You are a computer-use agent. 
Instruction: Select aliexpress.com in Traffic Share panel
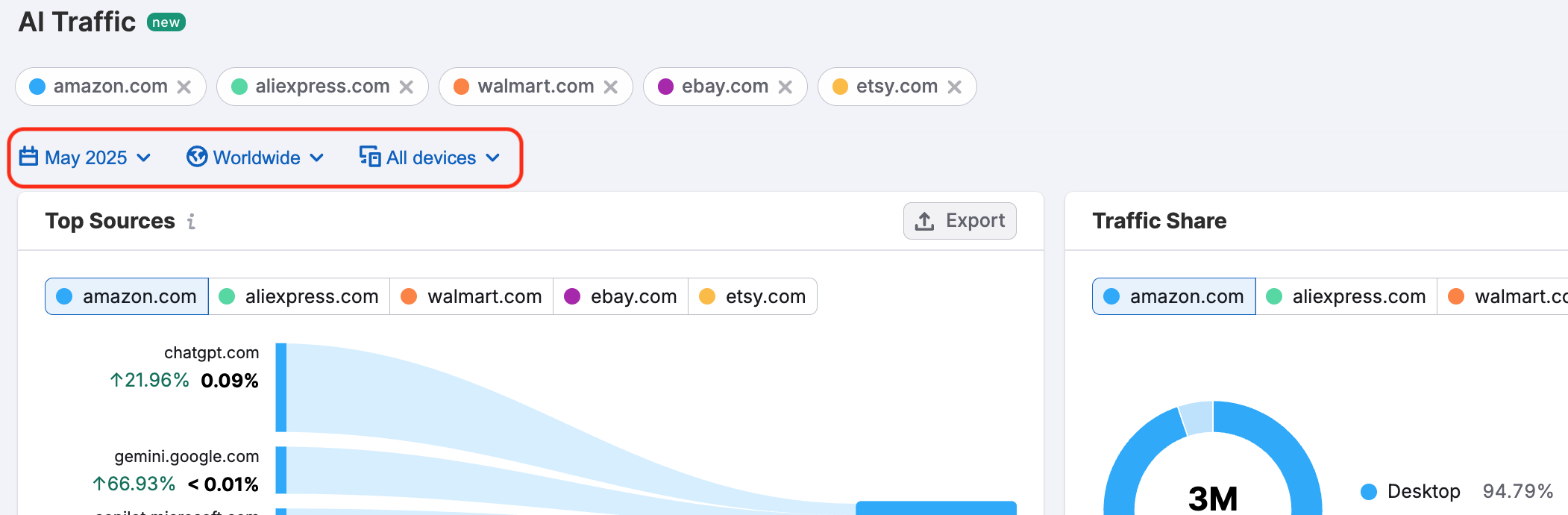click(1346, 296)
